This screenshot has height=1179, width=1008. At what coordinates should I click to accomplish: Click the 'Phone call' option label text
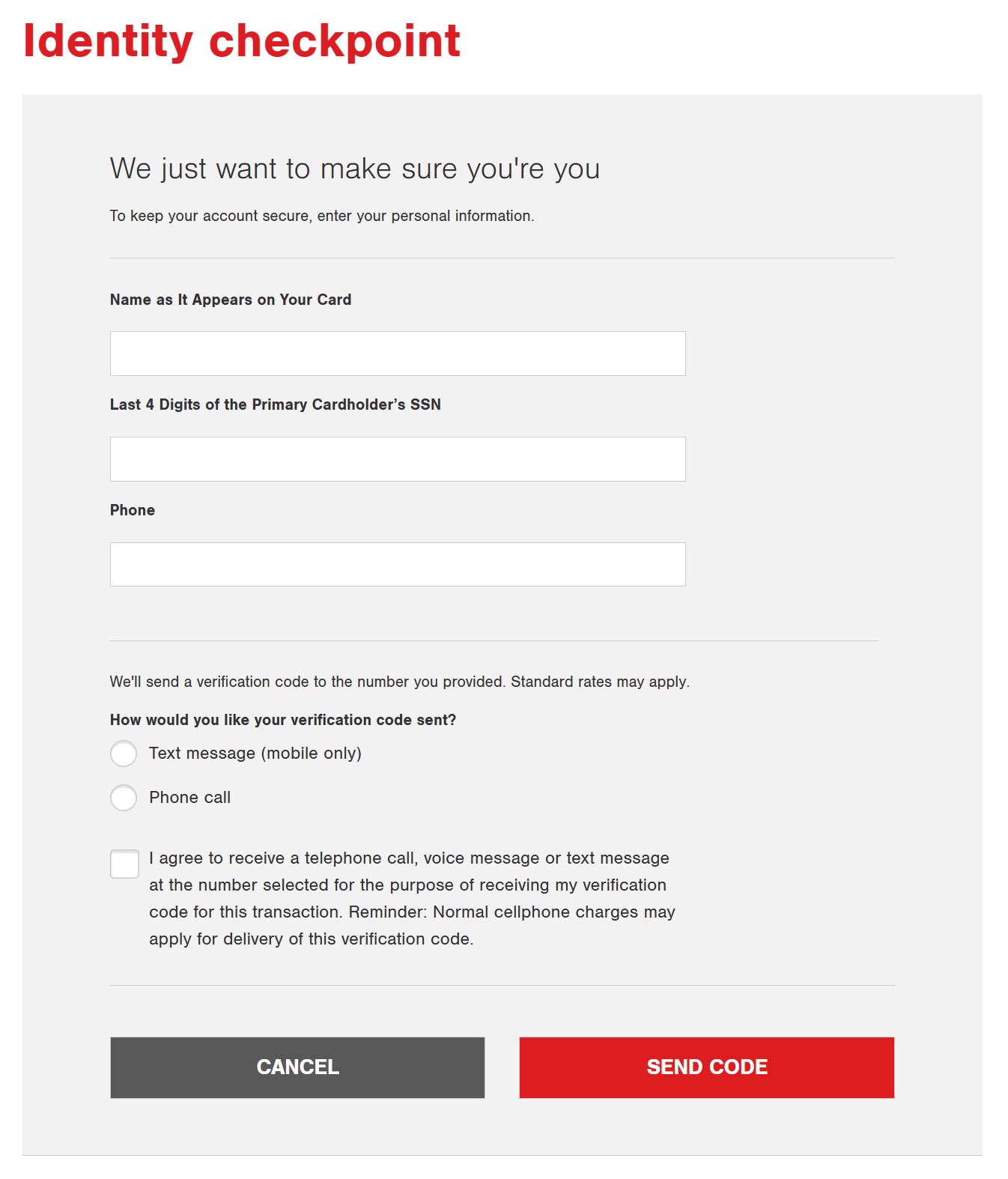coord(190,798)
